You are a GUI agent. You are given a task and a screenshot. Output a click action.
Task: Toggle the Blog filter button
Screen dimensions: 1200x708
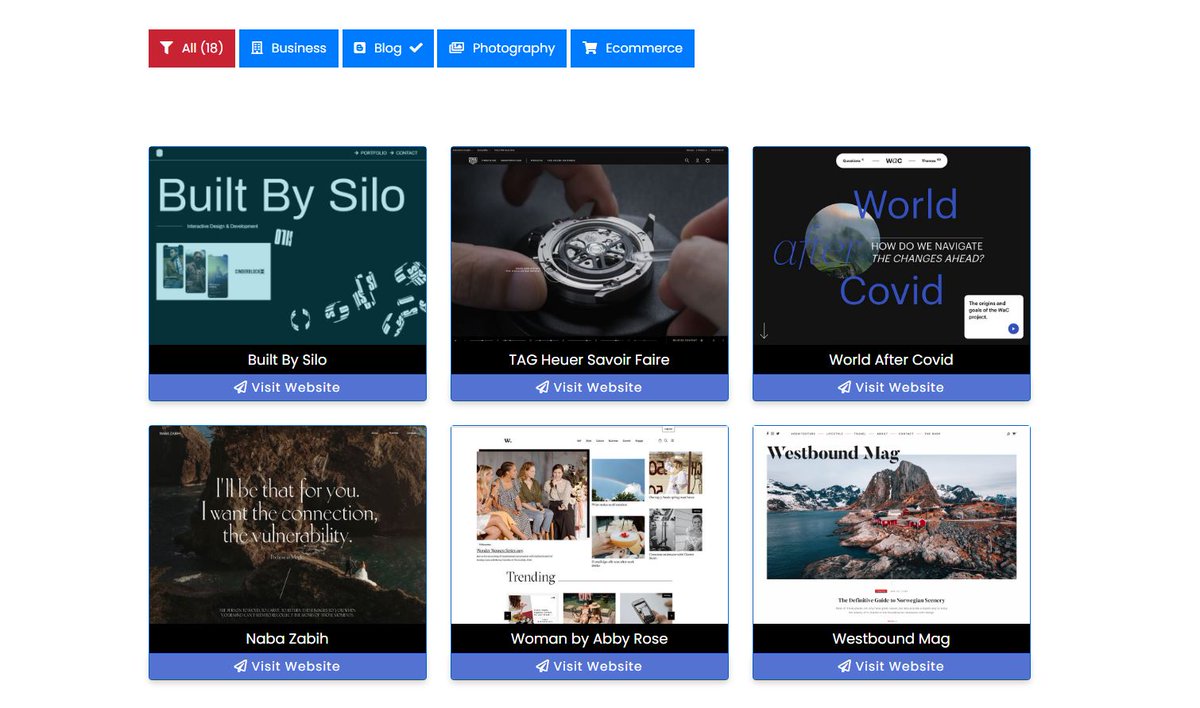[388, 48]
